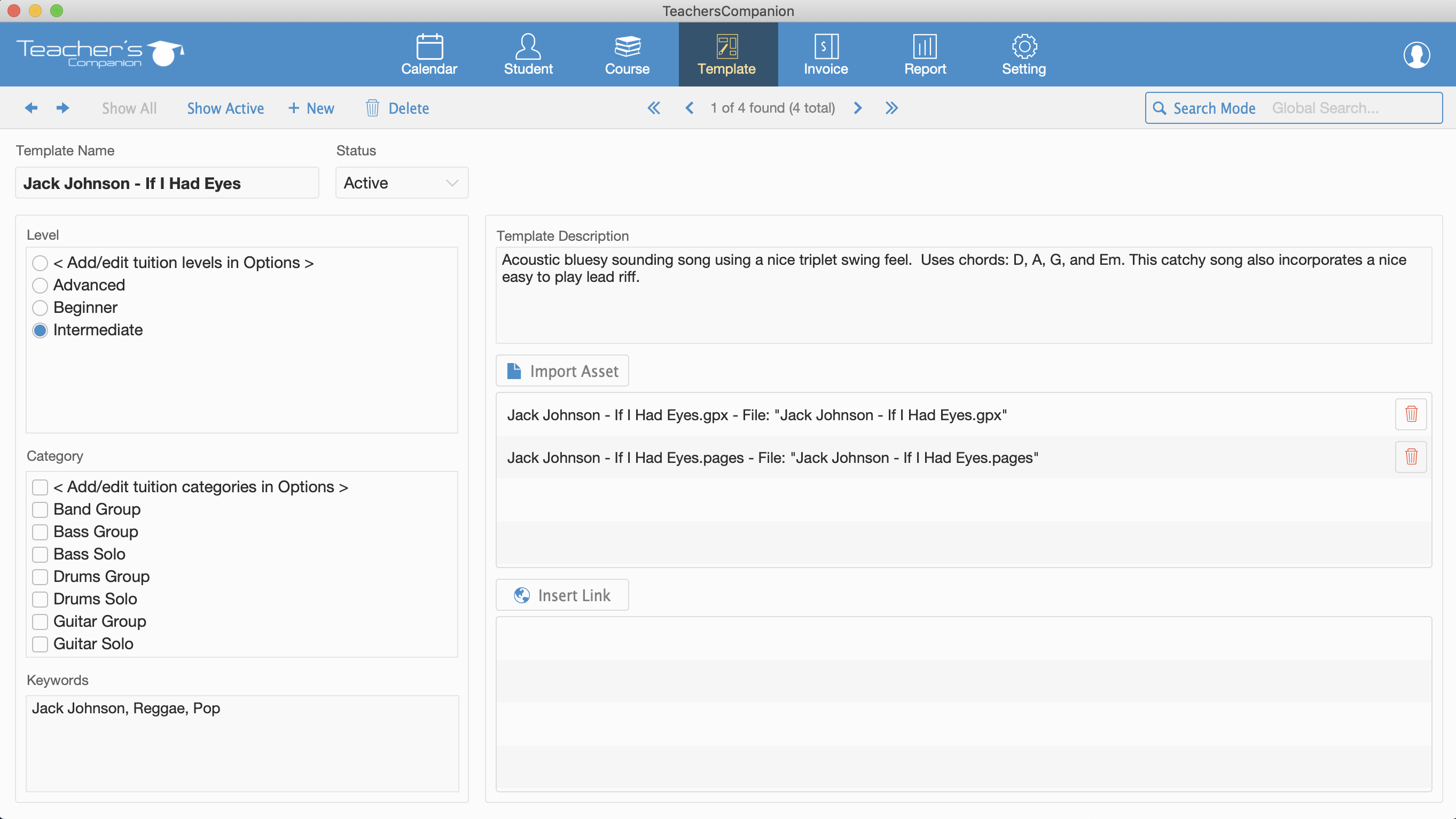Show all templates
Screen dimensions: 1456x819
(x=129, y=108)
